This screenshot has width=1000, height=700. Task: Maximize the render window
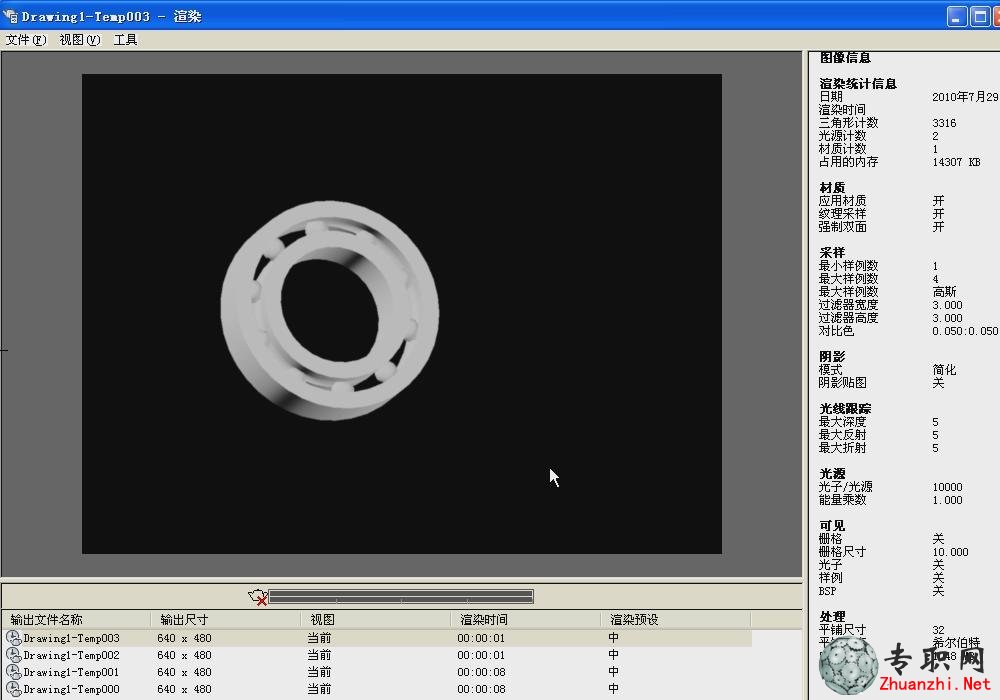click(x=980, y=17)
